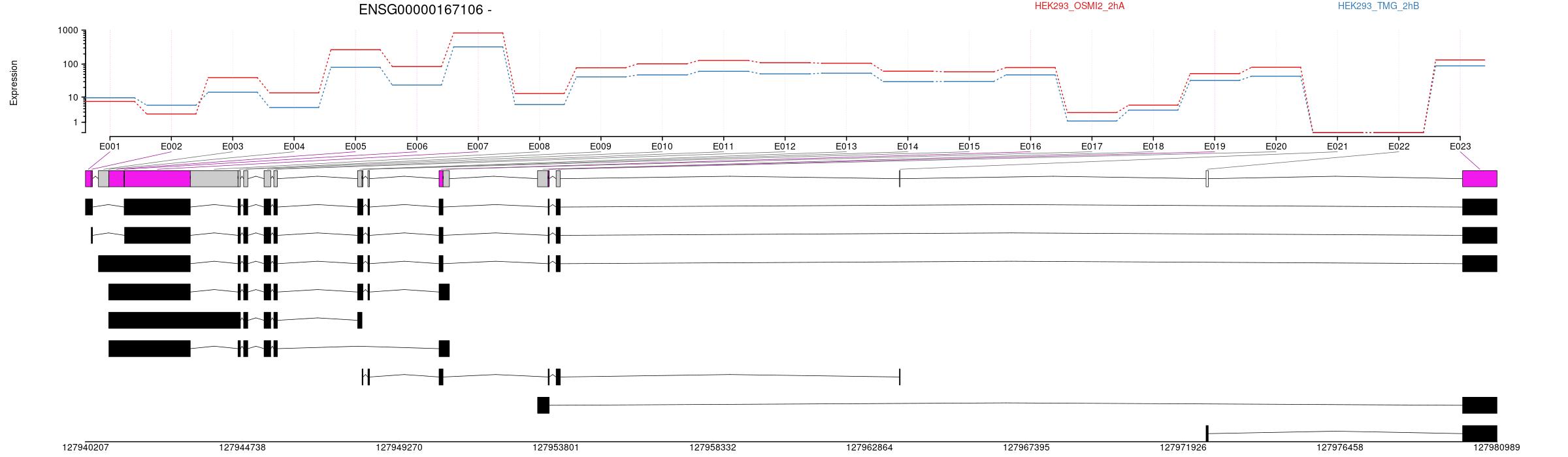Click exon label E023

tap(1460, 147)
